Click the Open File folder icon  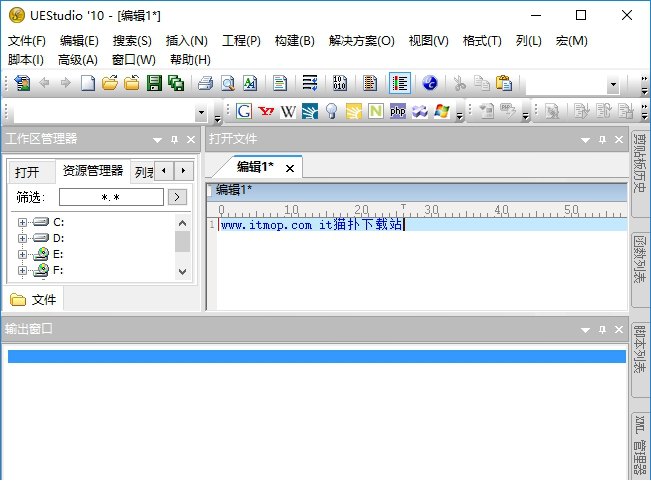[110, 83]
